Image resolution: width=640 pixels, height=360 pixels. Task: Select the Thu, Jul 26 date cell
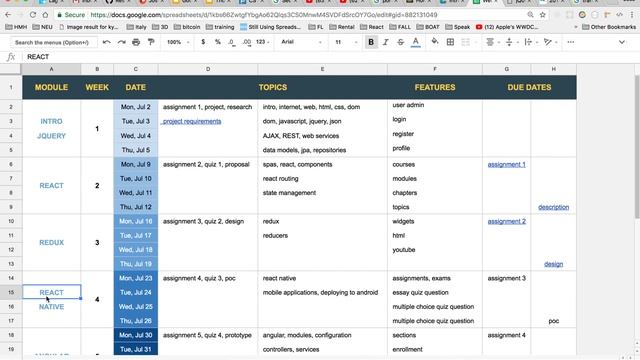(136, 321)
